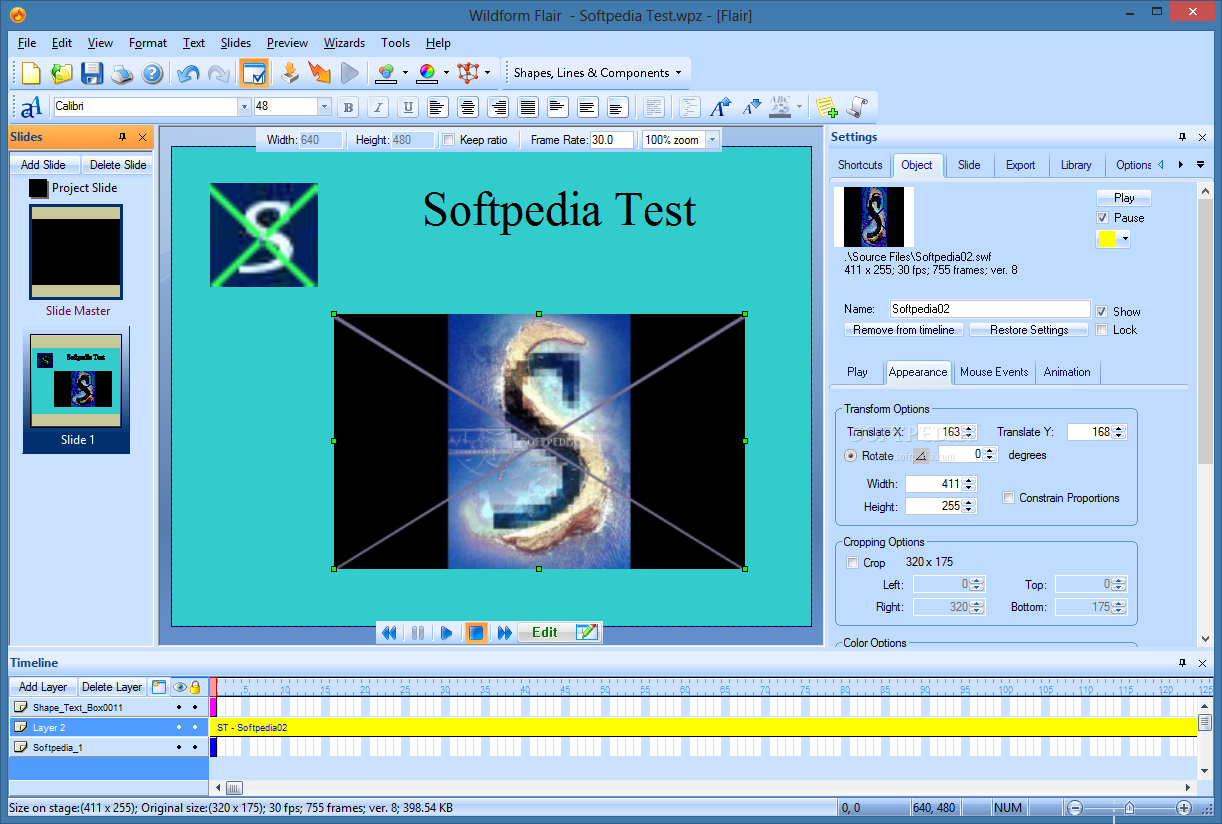Click the yellow note with plus icon
Viewport: 1222px width, 824px height.
(826, 107)
